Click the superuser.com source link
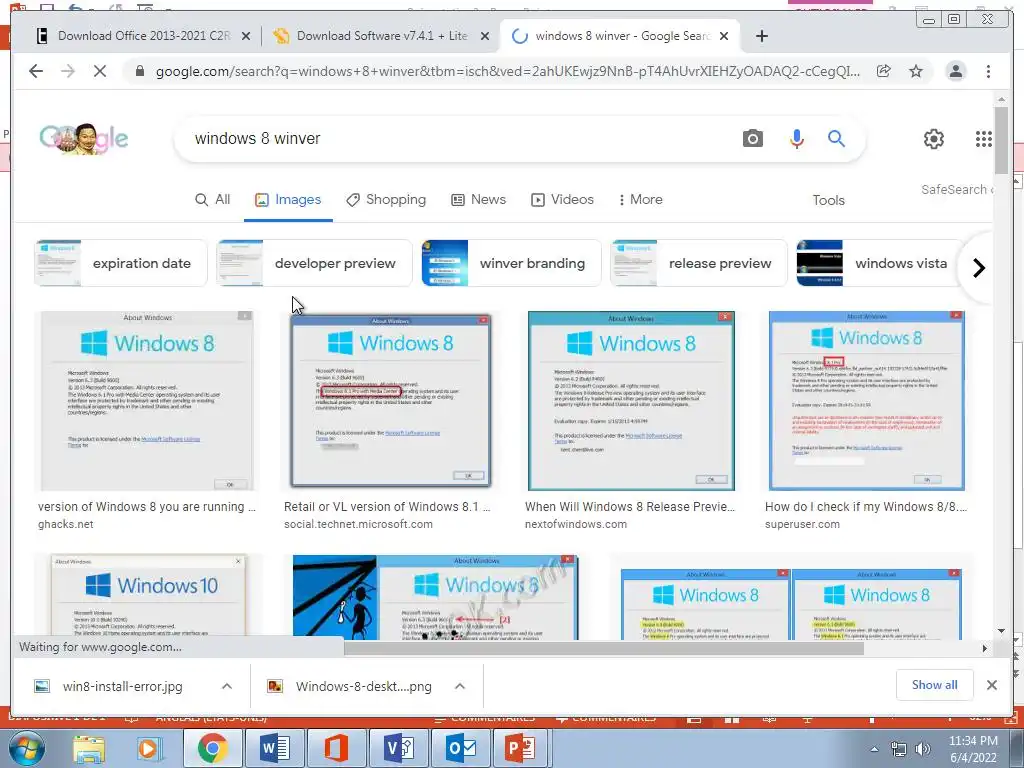Screen dimensions: 1024x768 802,524
